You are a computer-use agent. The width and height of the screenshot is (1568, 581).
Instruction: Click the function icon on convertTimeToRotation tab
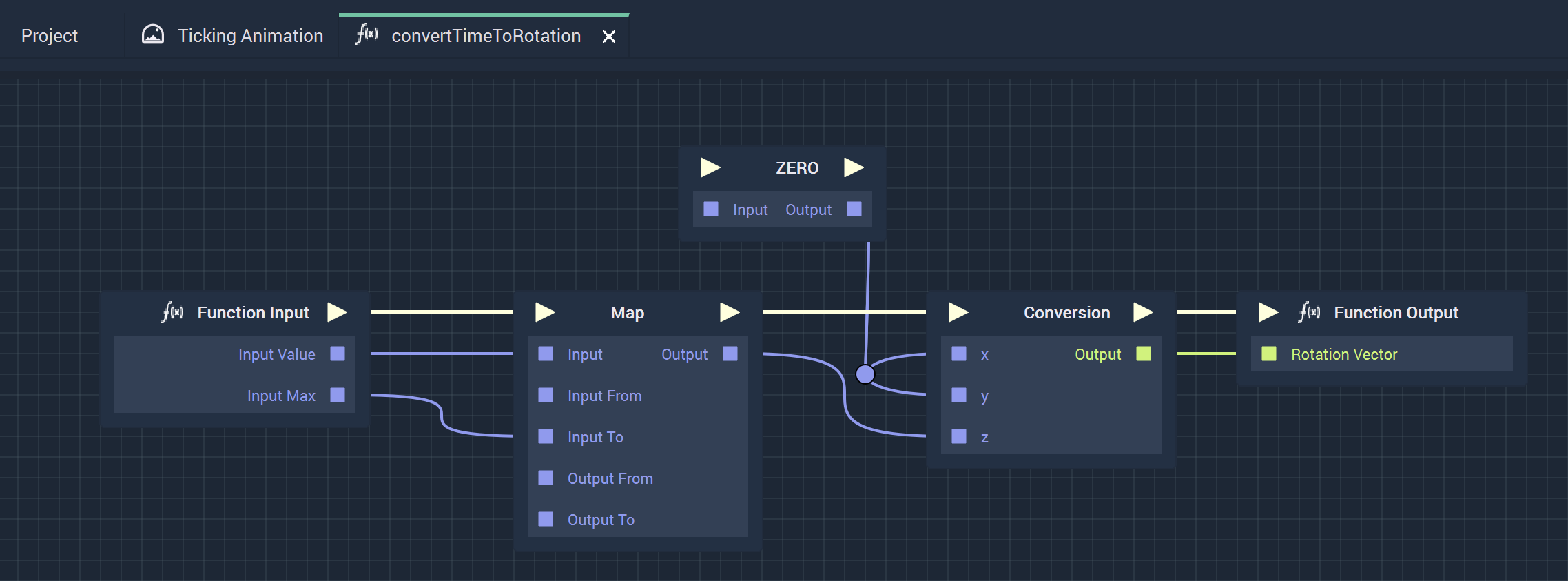coord(367,34)
